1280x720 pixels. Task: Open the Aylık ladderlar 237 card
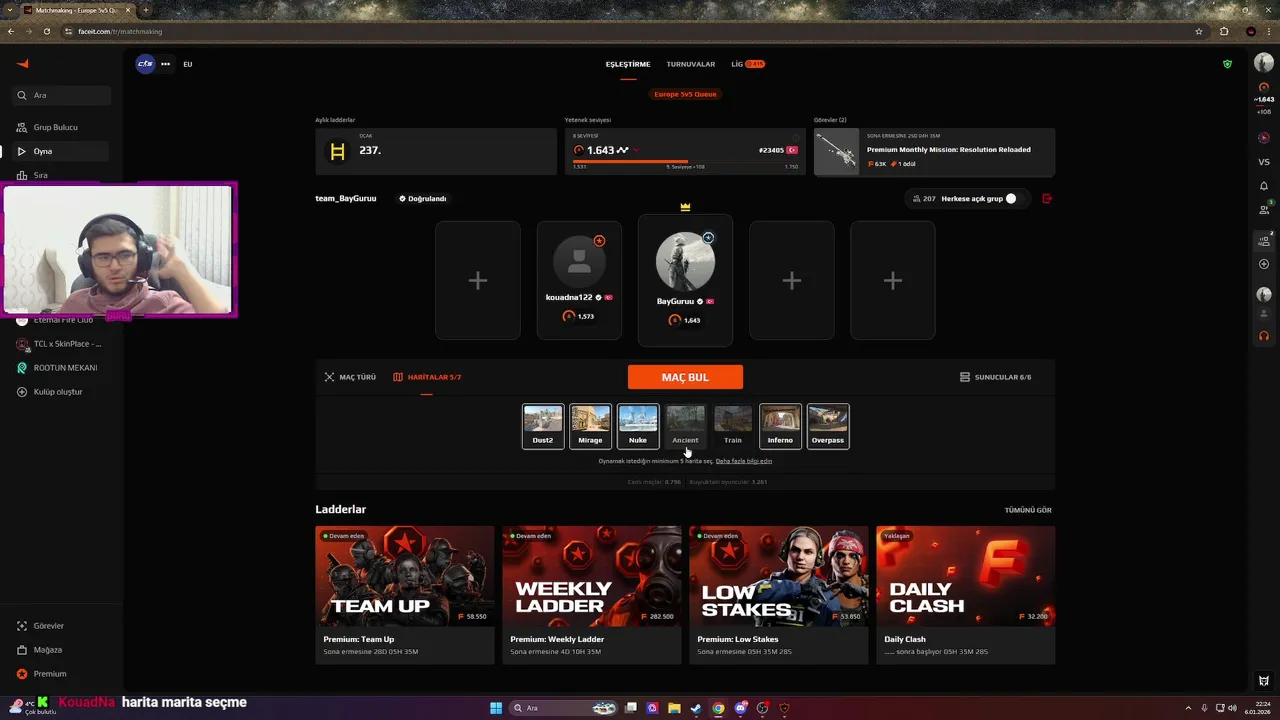coord(436,151)
